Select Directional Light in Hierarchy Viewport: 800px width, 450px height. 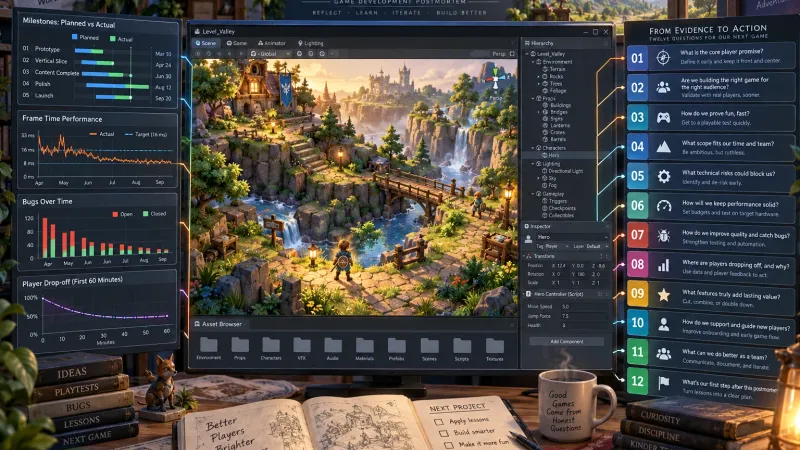point(565,171)
